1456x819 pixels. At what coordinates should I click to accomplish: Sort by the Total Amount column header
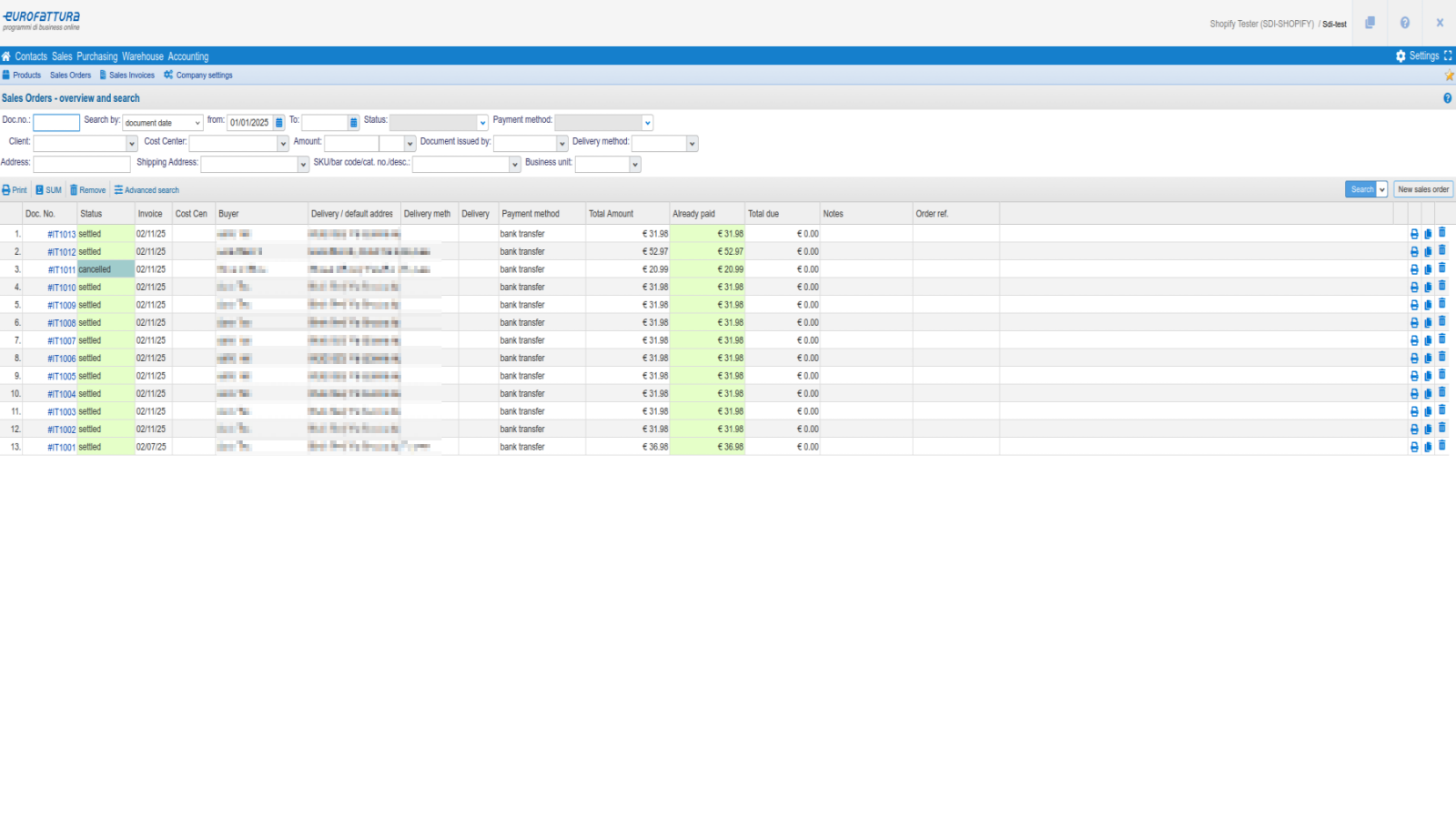point(628,214)
